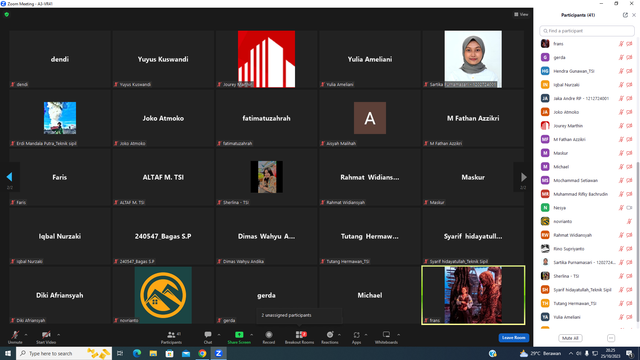The width and height of the screenshot is (640, 360).
Task: Open the Chat icon
Action: 208,335
